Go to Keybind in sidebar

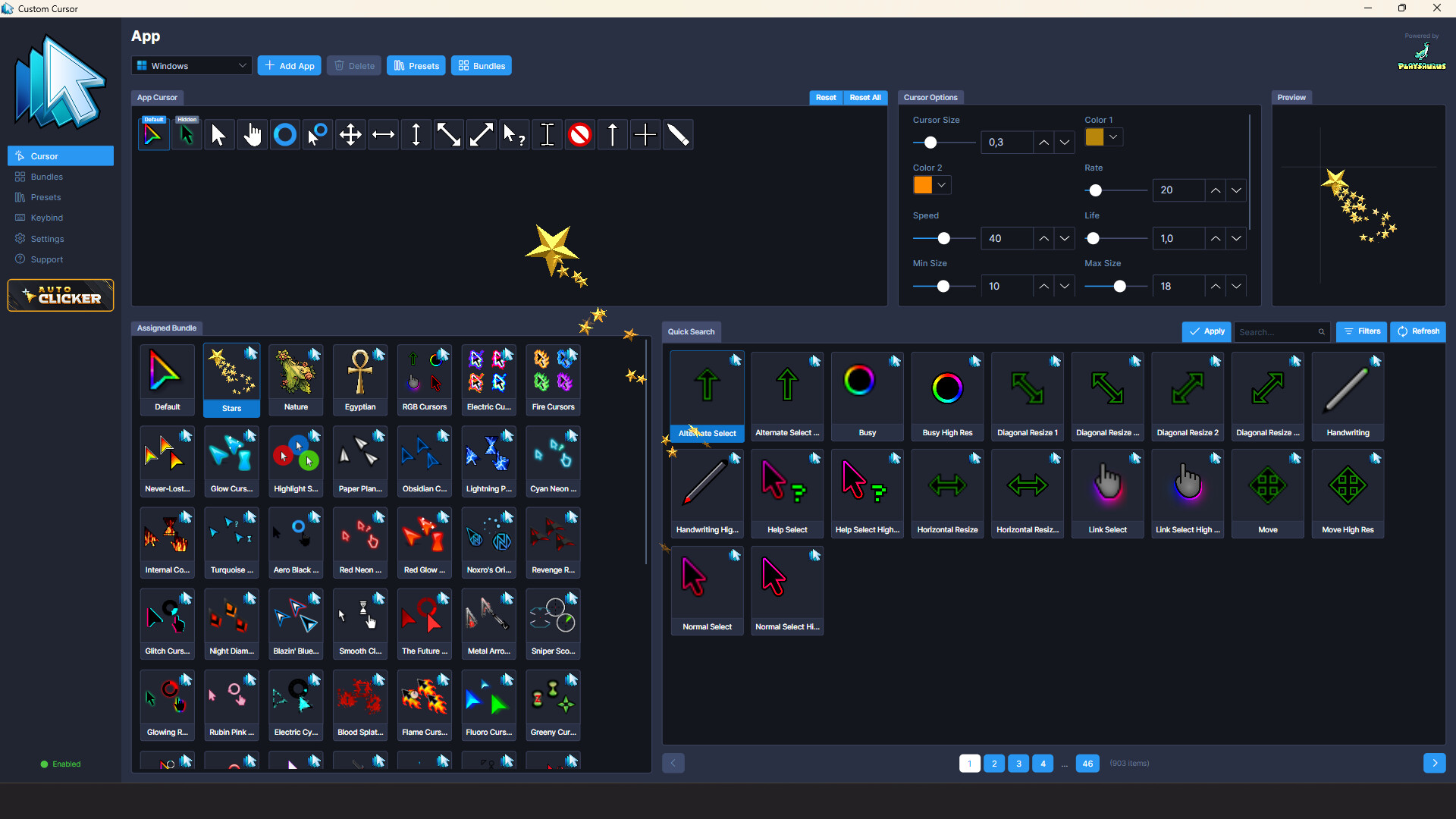click(x=46, y=218)
